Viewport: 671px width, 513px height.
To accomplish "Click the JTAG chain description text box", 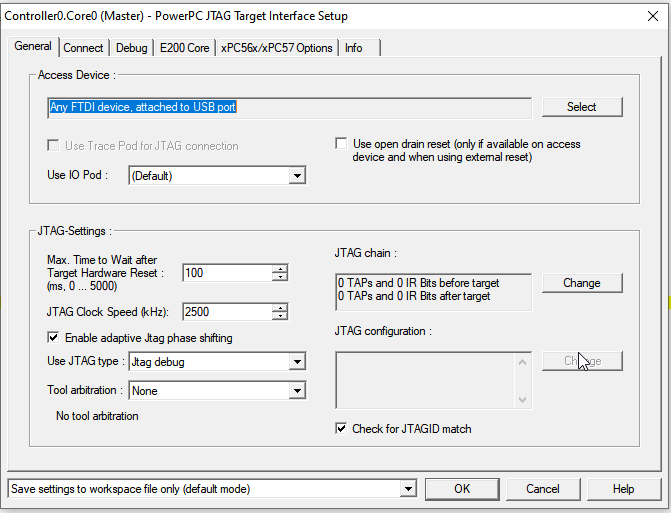I will tap(433, 292).
